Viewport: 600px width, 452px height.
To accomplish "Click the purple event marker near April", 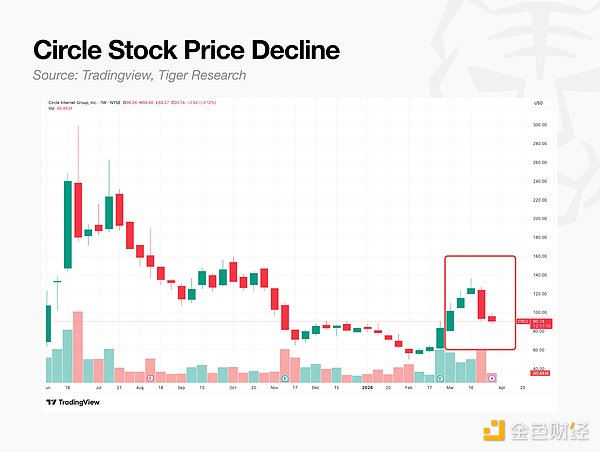I will click(491, 377).
